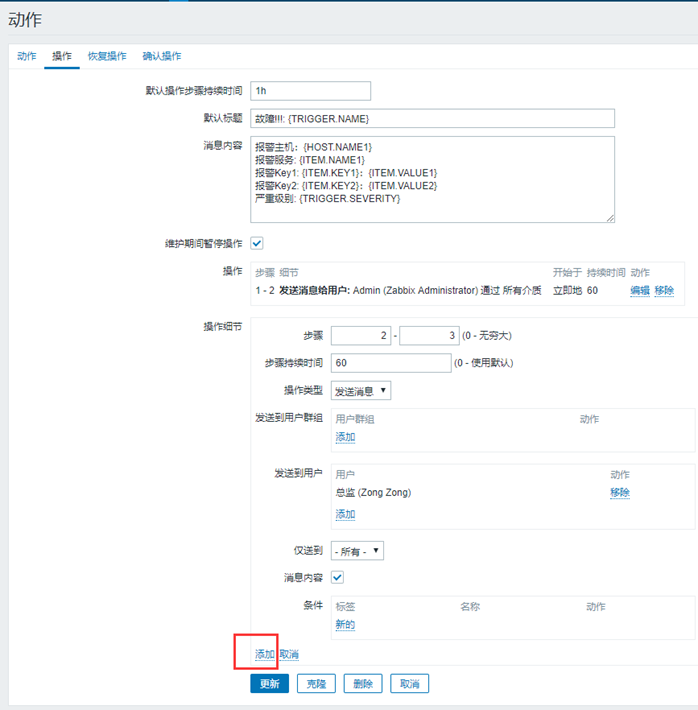Click the 更新 button
The width and height of the screenshot is (698, 710).
(x=270, y=684)
